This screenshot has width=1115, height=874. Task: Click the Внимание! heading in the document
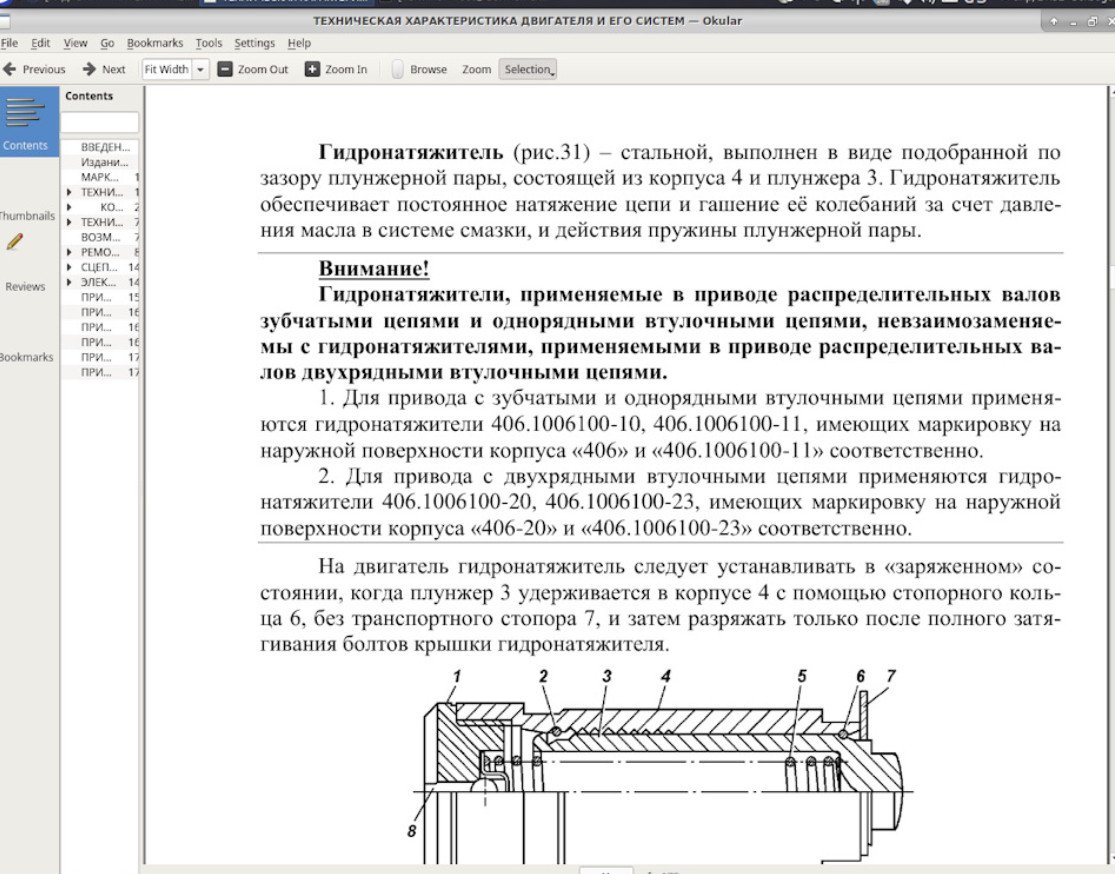(x=373, y=268)
